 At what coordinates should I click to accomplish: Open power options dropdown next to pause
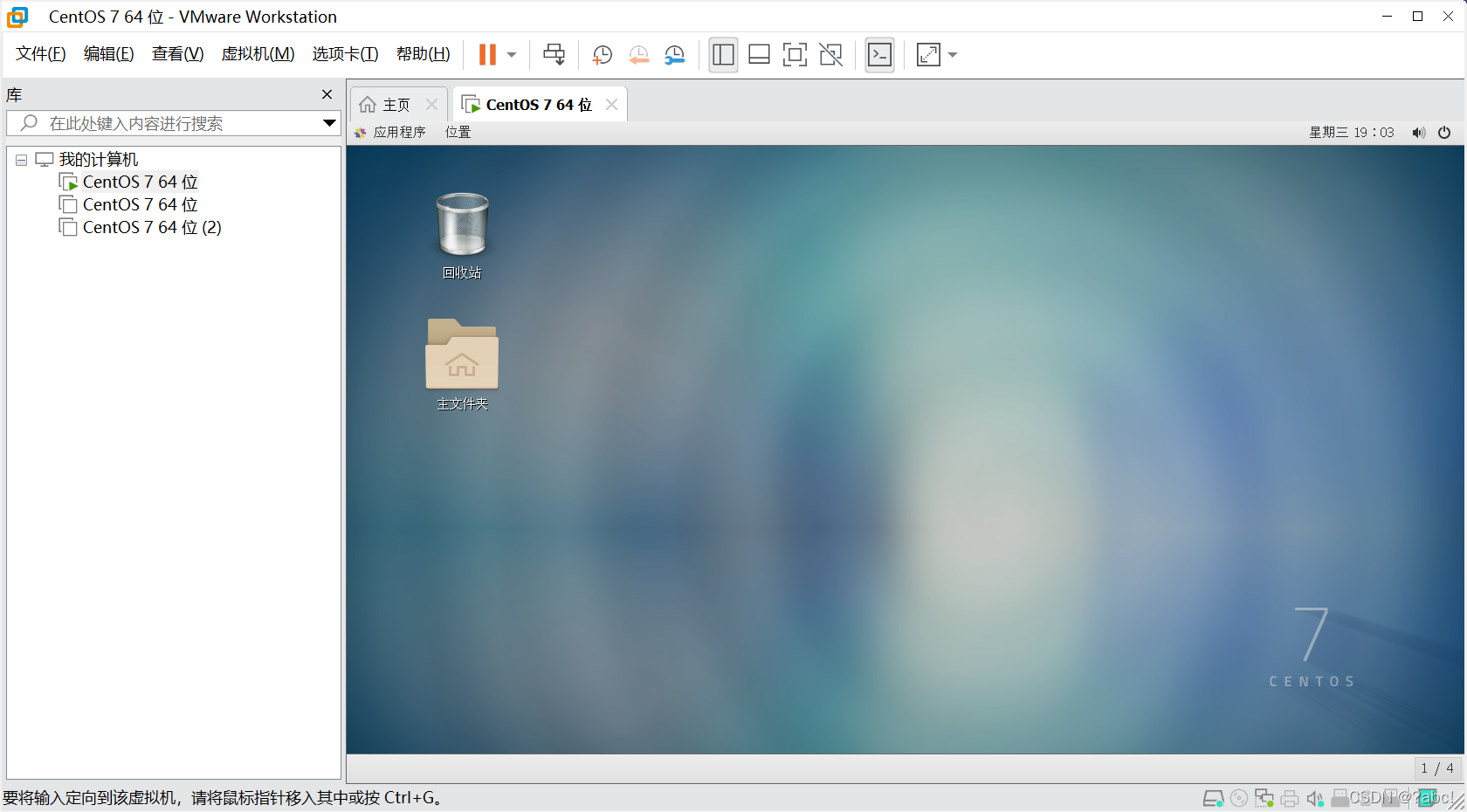pyautogui.click(x=512, y=55)
